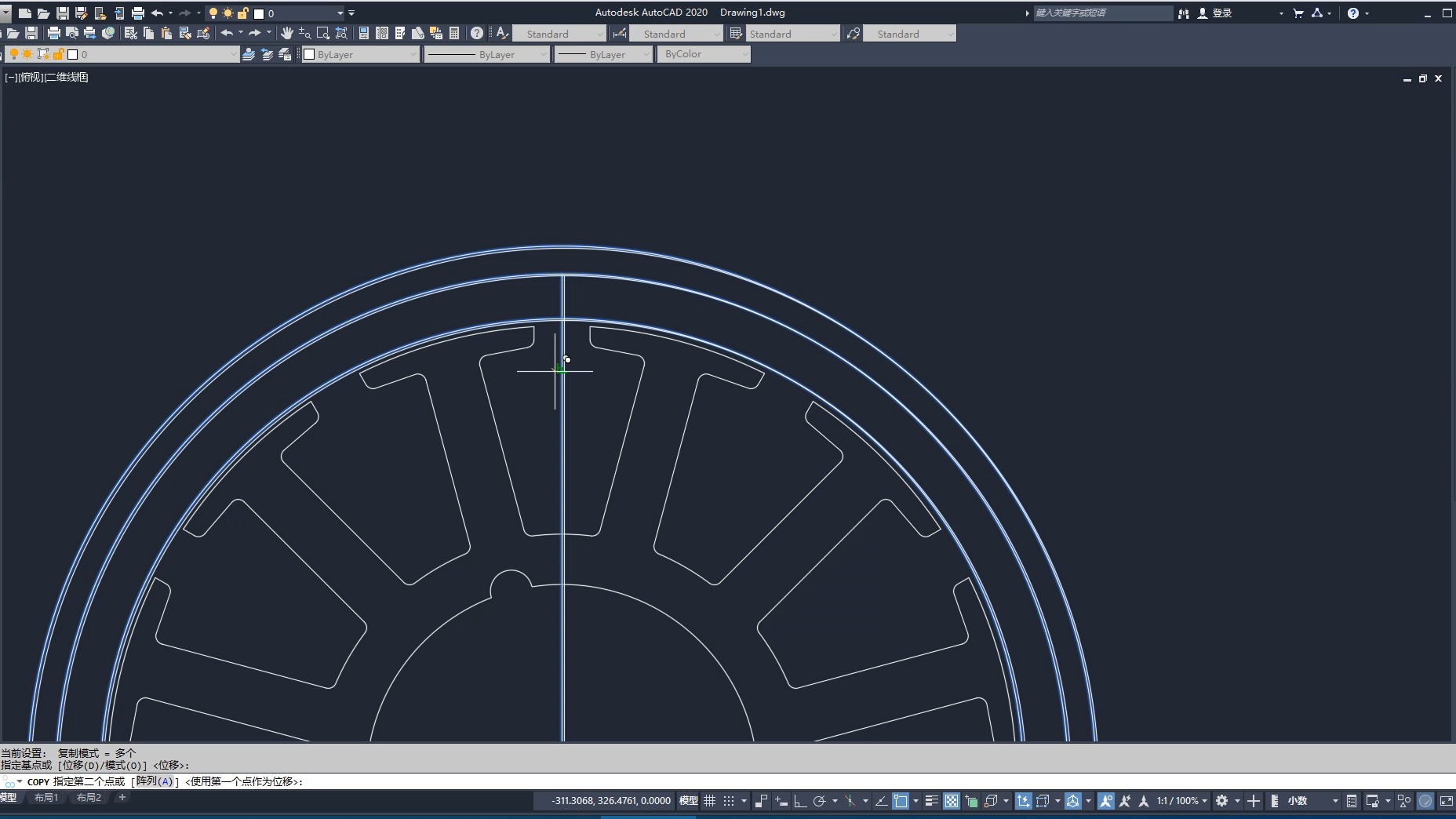Click Save As icon in Quick Access toolbar

[x=81, y=13]
